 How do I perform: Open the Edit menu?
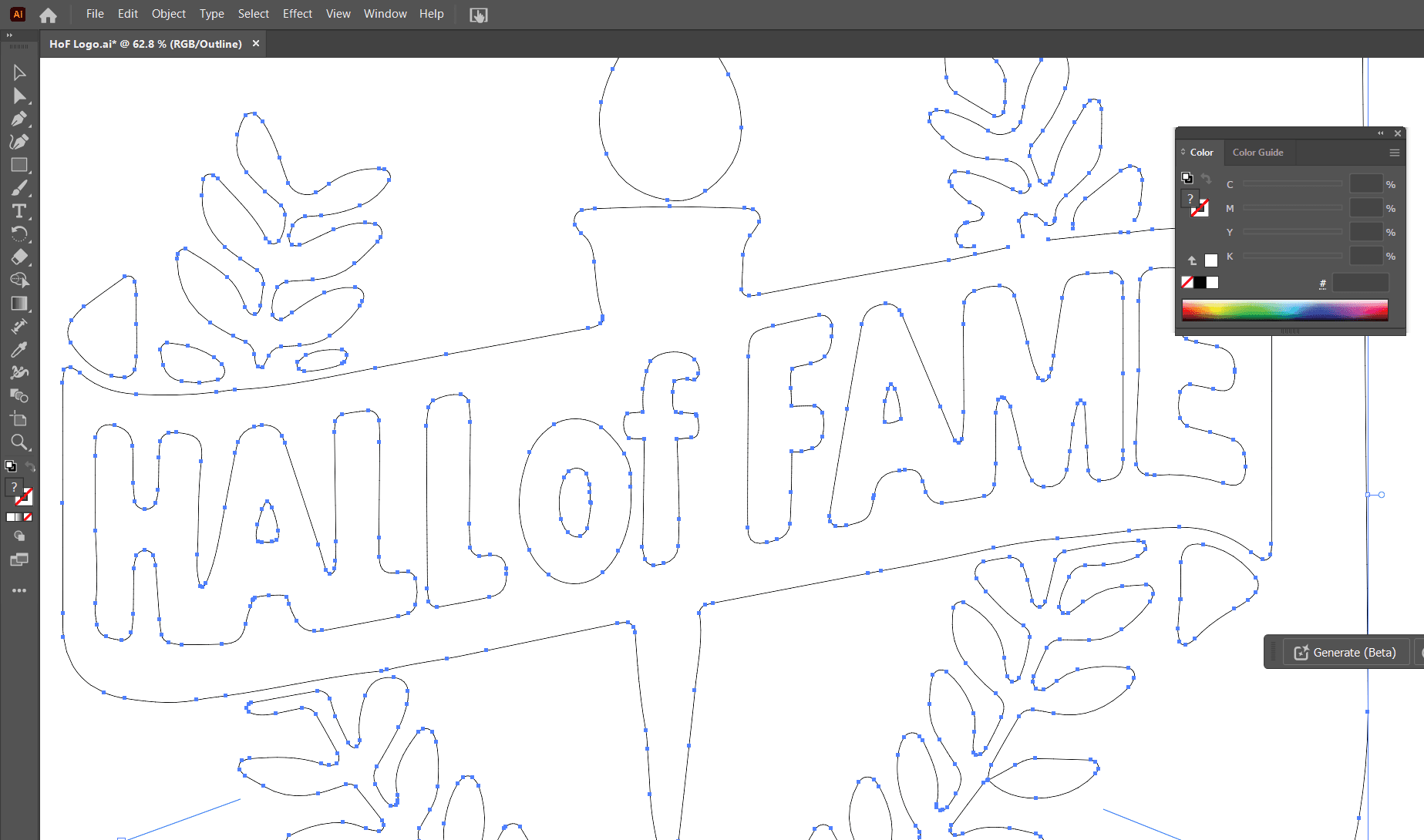click(x=128, y=14)
